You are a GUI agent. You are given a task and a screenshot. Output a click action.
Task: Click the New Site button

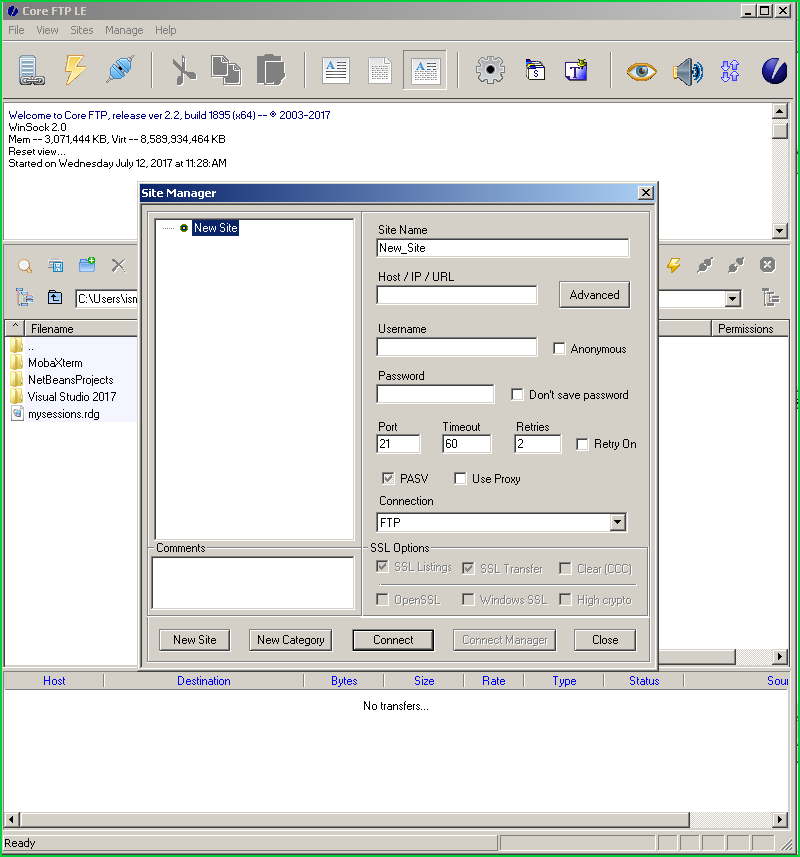click(x=195, y=639)
